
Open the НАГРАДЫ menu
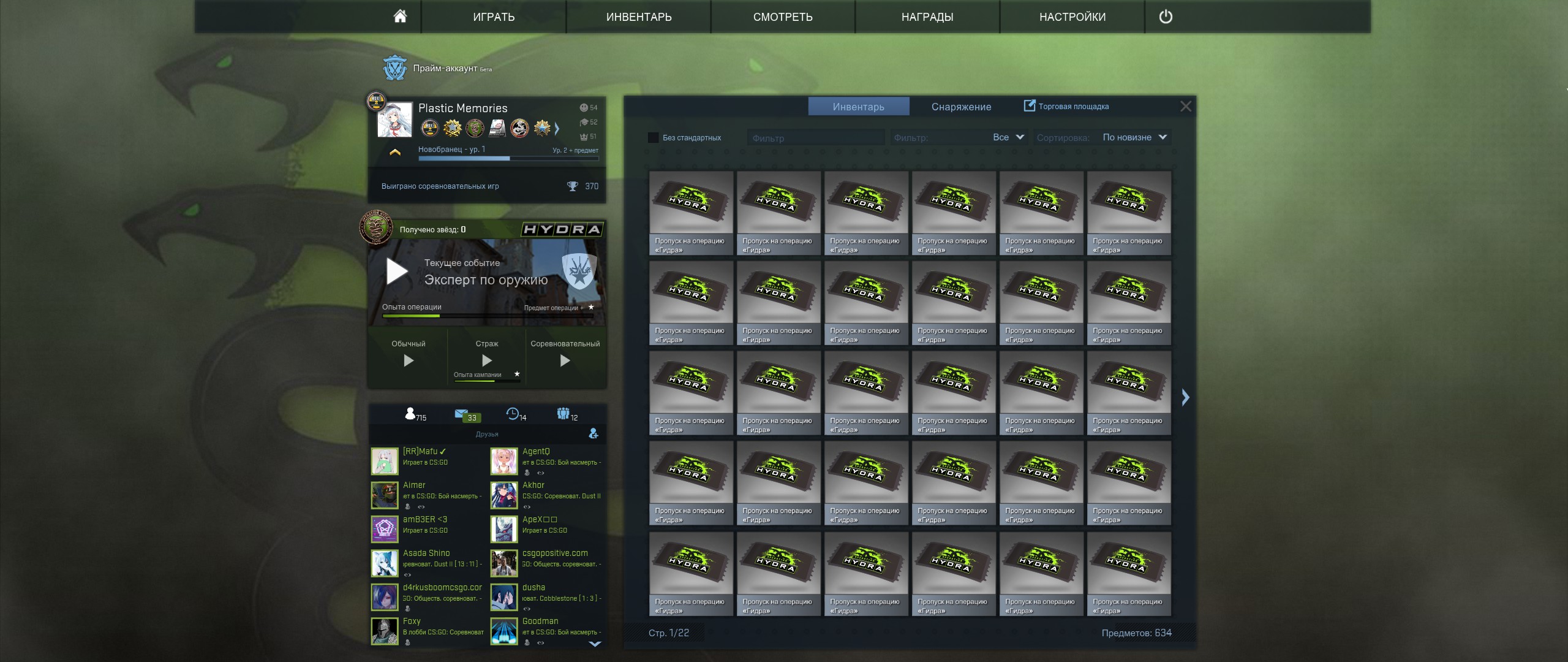[927, 17]
